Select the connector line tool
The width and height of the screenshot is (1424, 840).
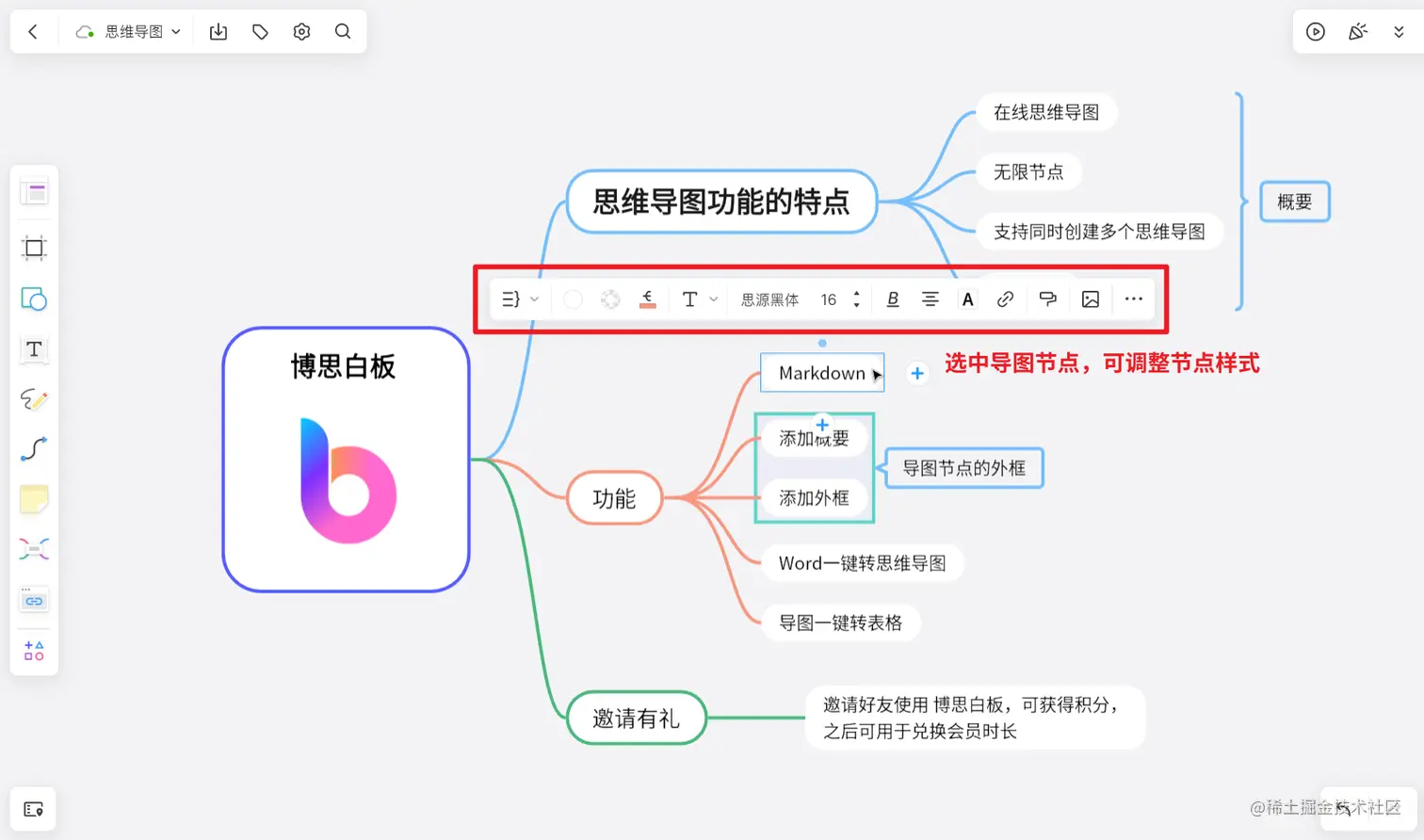(34, 449)
